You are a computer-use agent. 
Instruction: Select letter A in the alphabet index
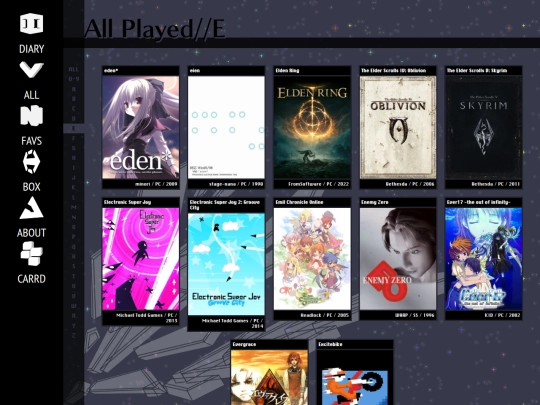pos(74,89)
